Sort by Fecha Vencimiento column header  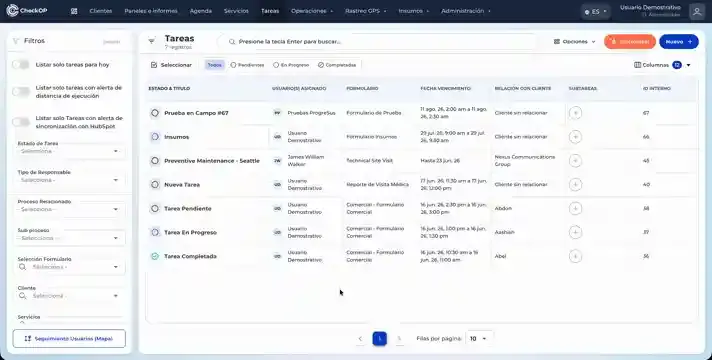pos(445,89)
